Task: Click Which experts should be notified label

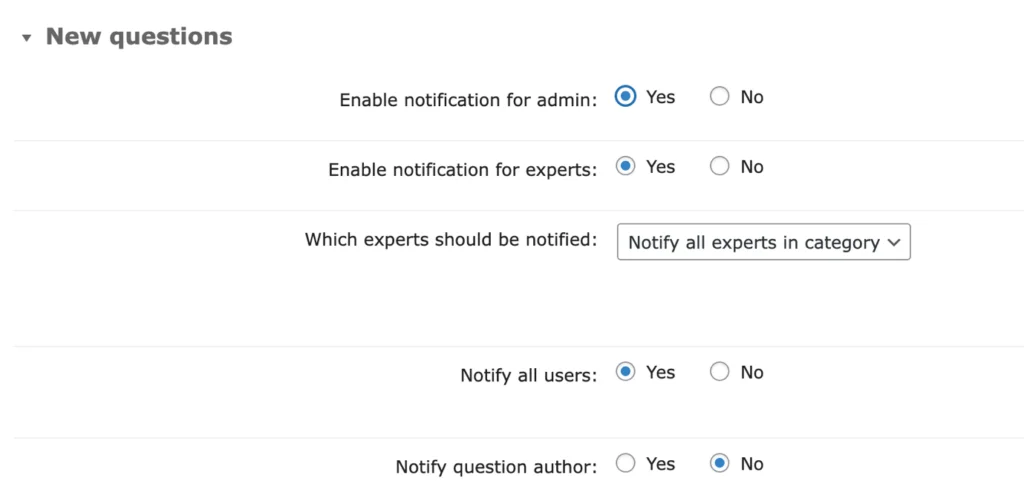Action: (x=451, y=240)
